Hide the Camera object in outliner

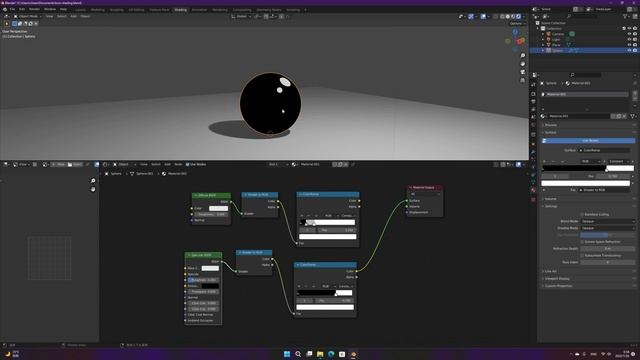point(629,34)
